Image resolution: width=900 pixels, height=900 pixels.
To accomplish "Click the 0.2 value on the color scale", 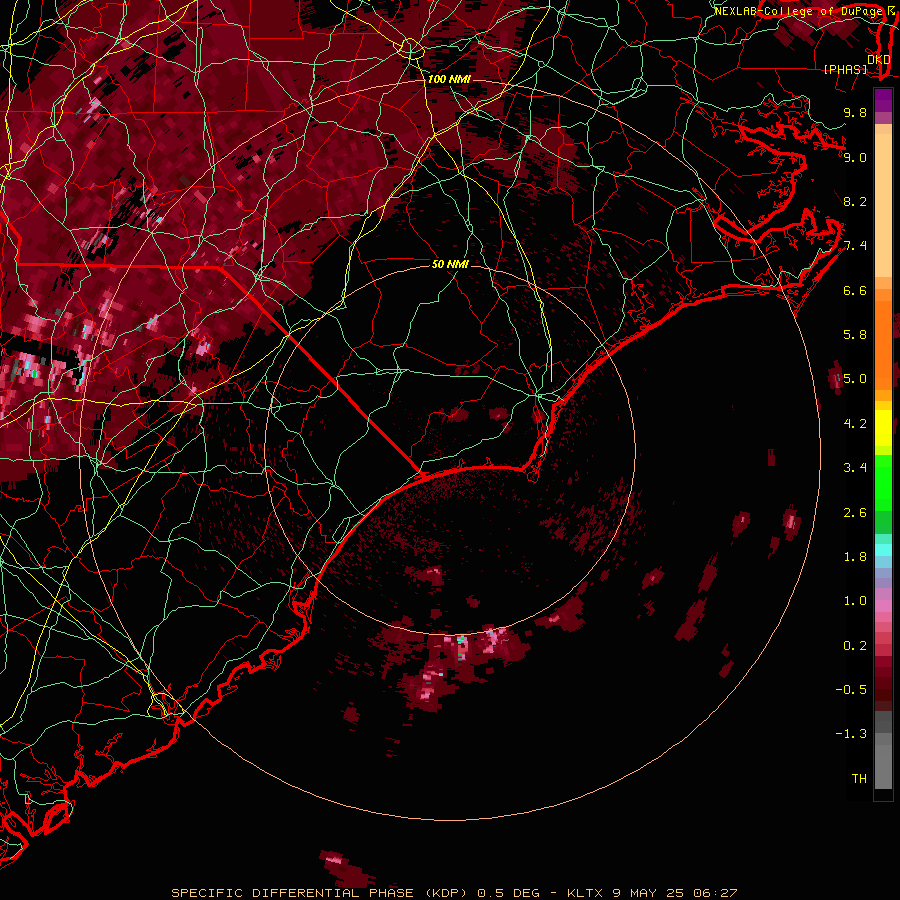I will [x=855, y=646].
